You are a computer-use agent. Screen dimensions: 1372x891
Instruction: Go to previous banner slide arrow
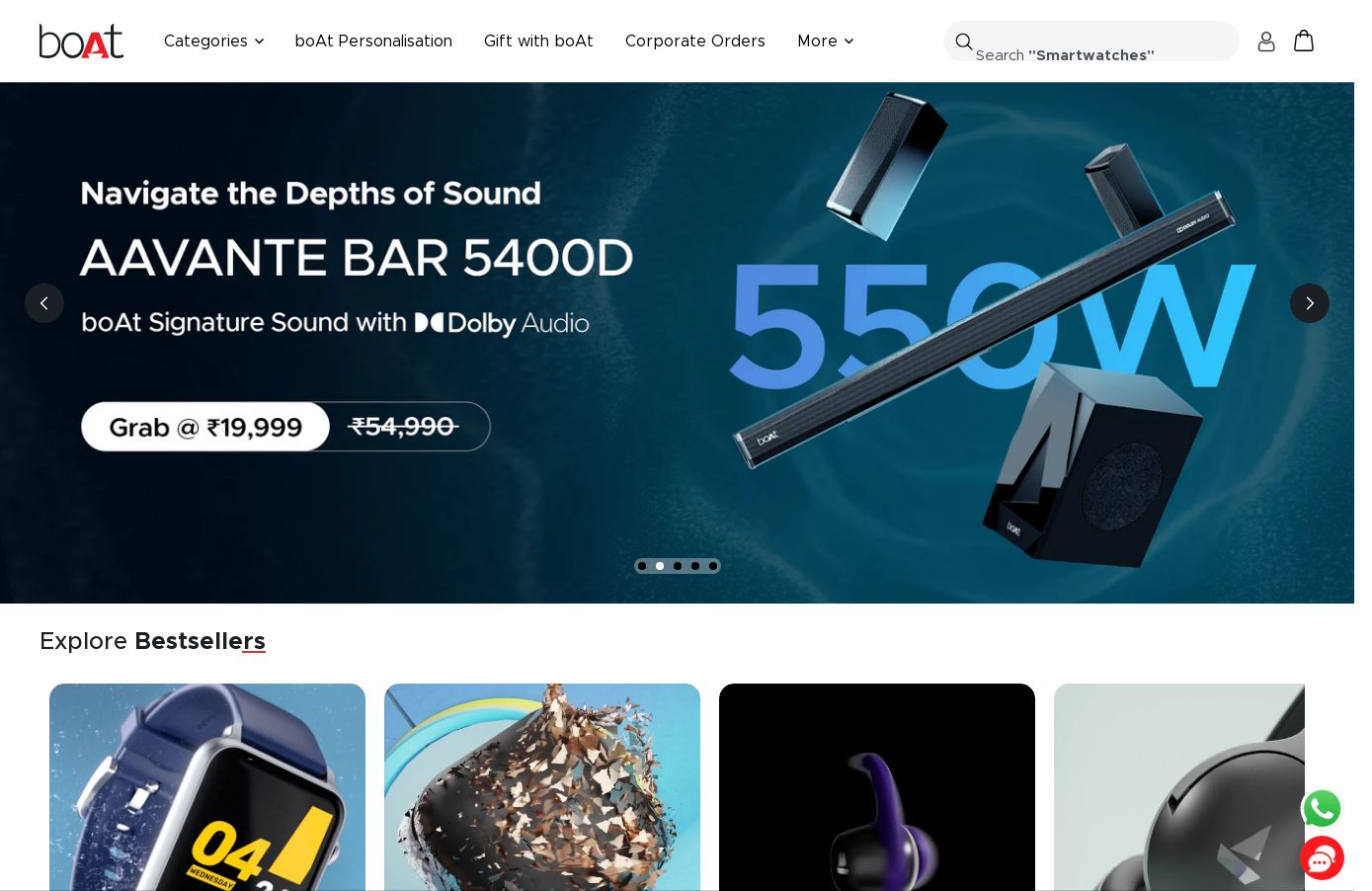click(44, 303)
